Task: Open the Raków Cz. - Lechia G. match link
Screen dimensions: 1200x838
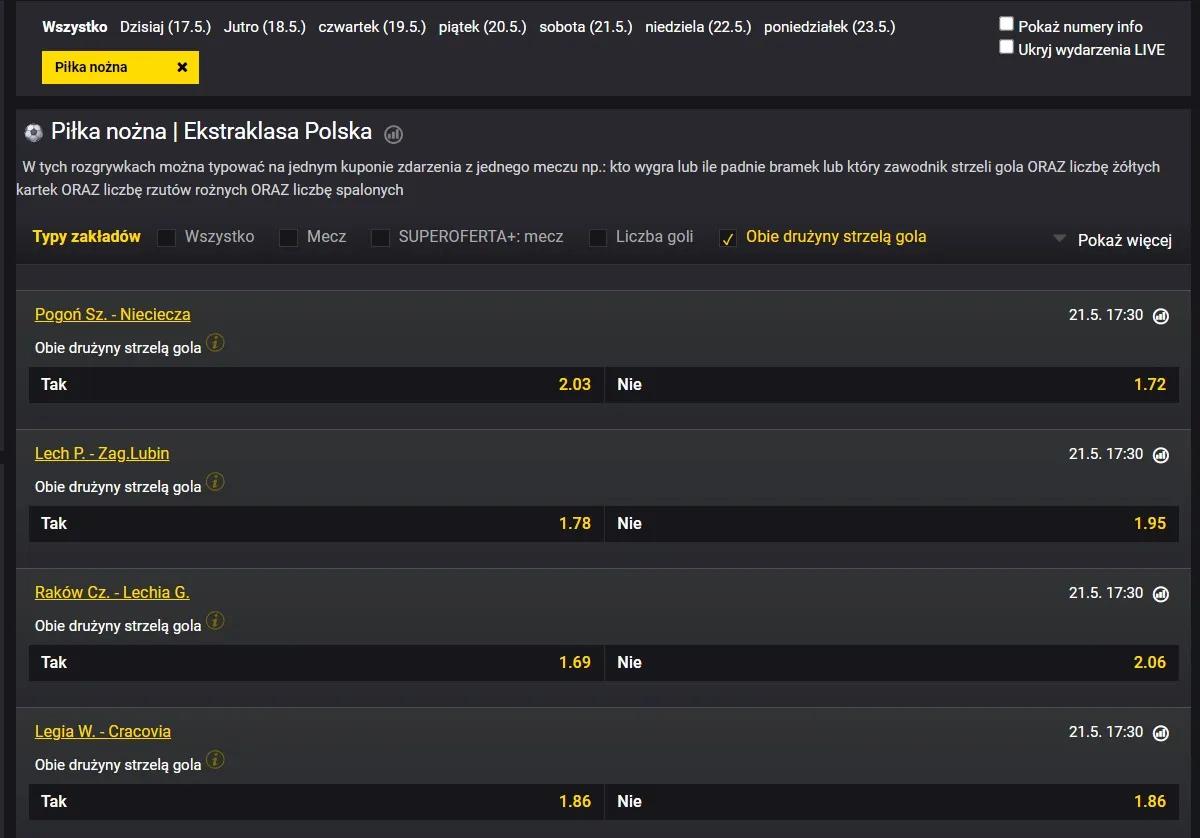Action: [x=112, y=592]
